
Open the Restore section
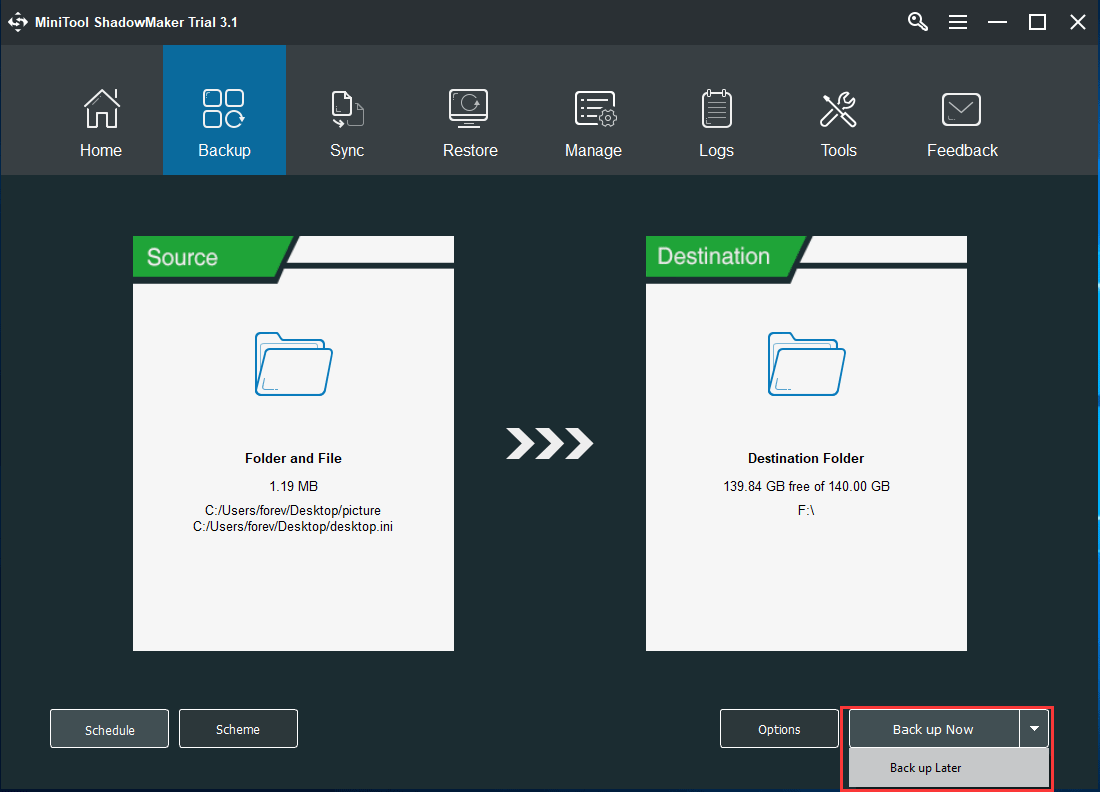(x=470, y=110)
